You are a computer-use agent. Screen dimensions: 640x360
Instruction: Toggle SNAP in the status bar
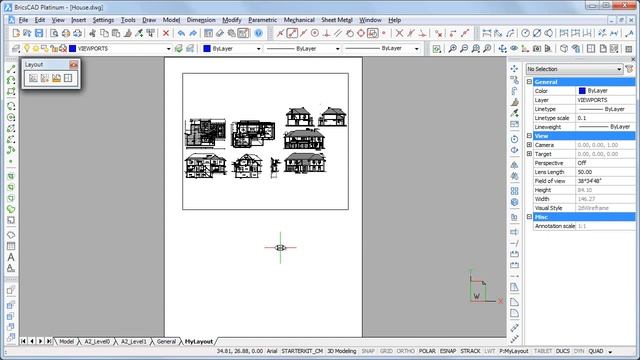coord(368,351)
